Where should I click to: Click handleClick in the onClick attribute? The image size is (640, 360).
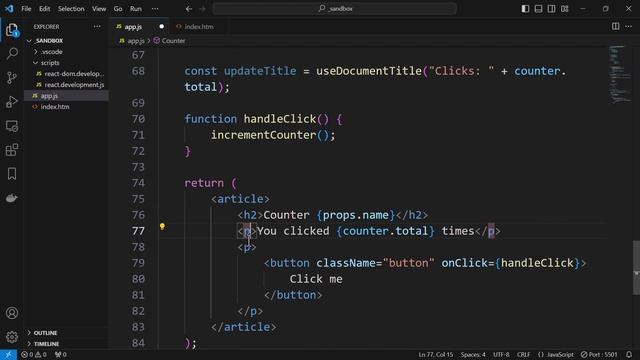tap(537, 263)
